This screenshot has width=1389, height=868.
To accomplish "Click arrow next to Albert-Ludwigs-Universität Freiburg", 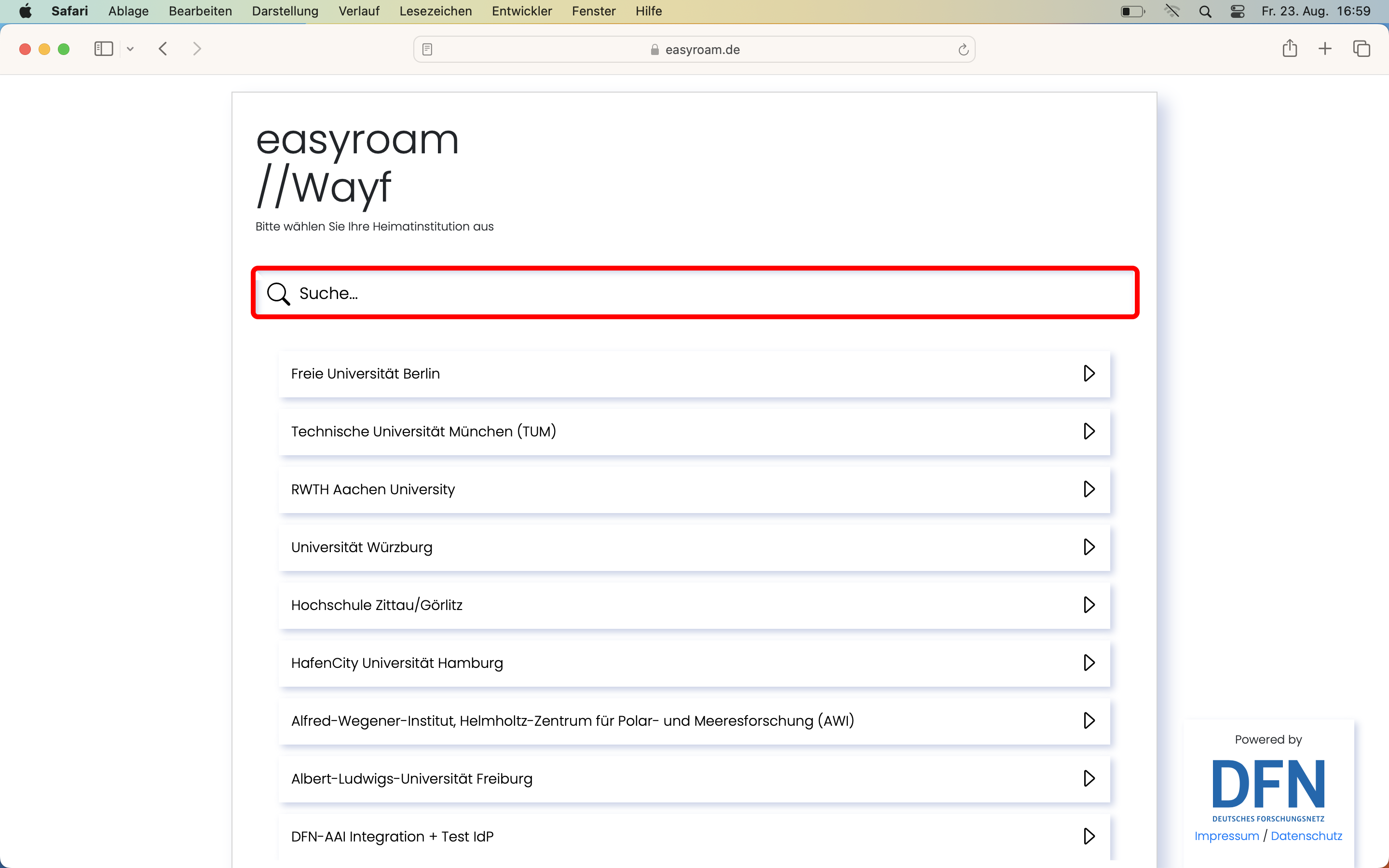I will [x=1089, y=778].
